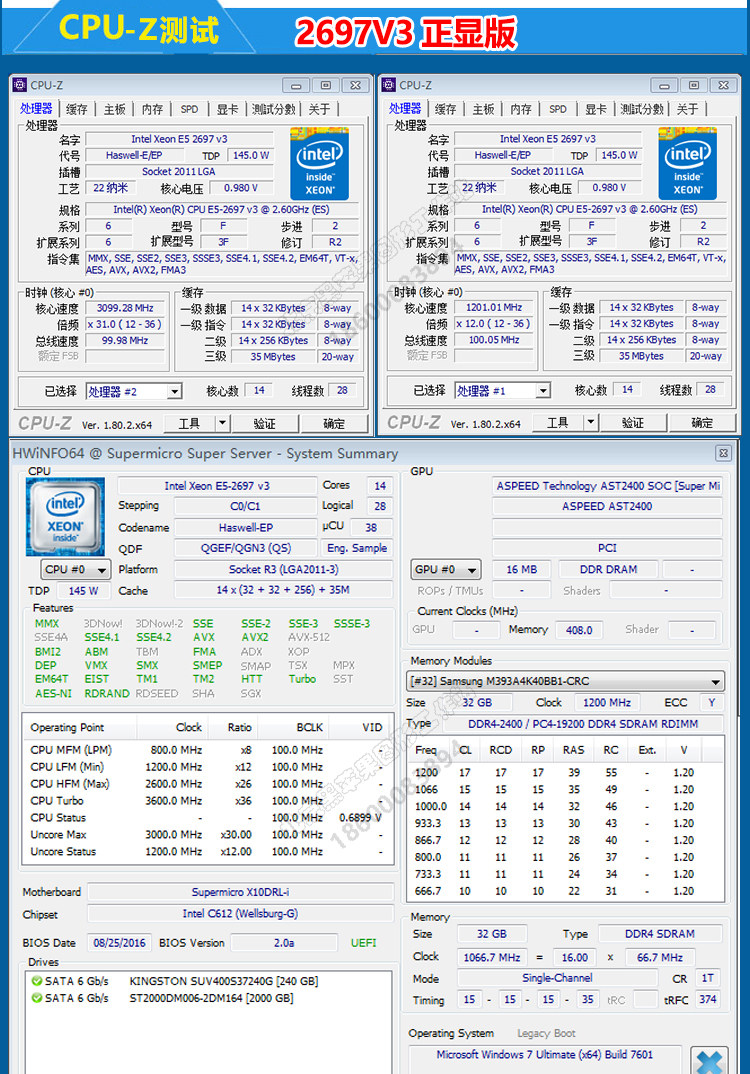This screenshot has height=1074, width=750.
Task: Expand the 工具 arrow in the left CPU-Z window
Action: pyautogui.click(x=222, y=423)
